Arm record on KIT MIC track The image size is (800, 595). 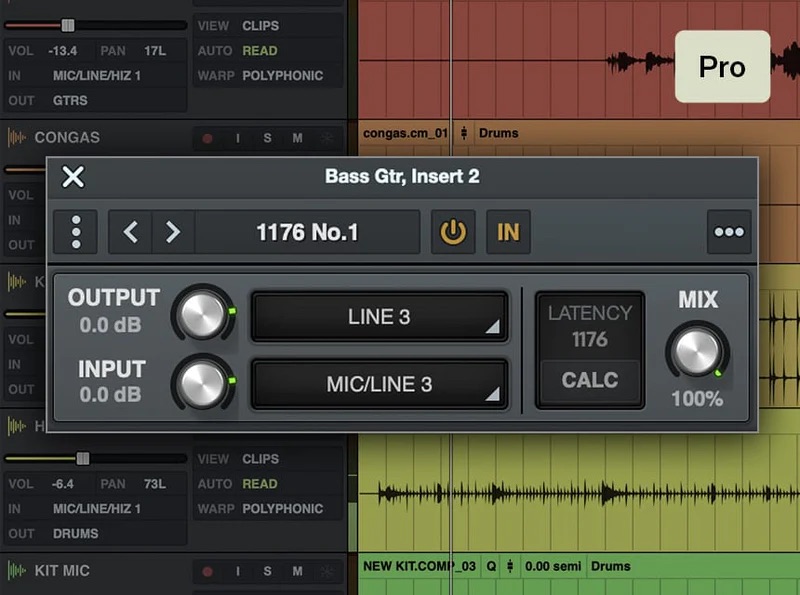coord(207,572)
